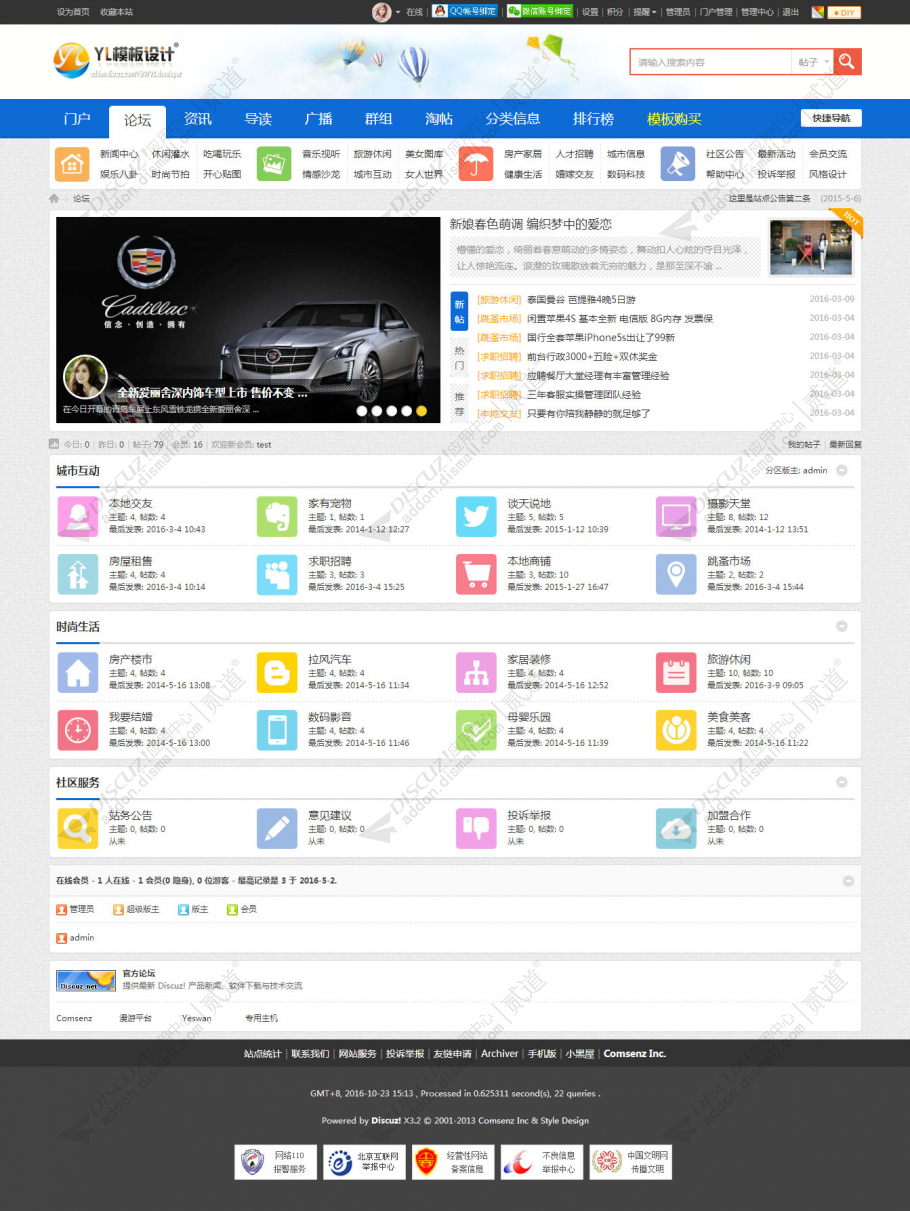This screenshot has width=910, height=1211.
Task: Click the orange search magnifier button
Action: pos(847,62)
